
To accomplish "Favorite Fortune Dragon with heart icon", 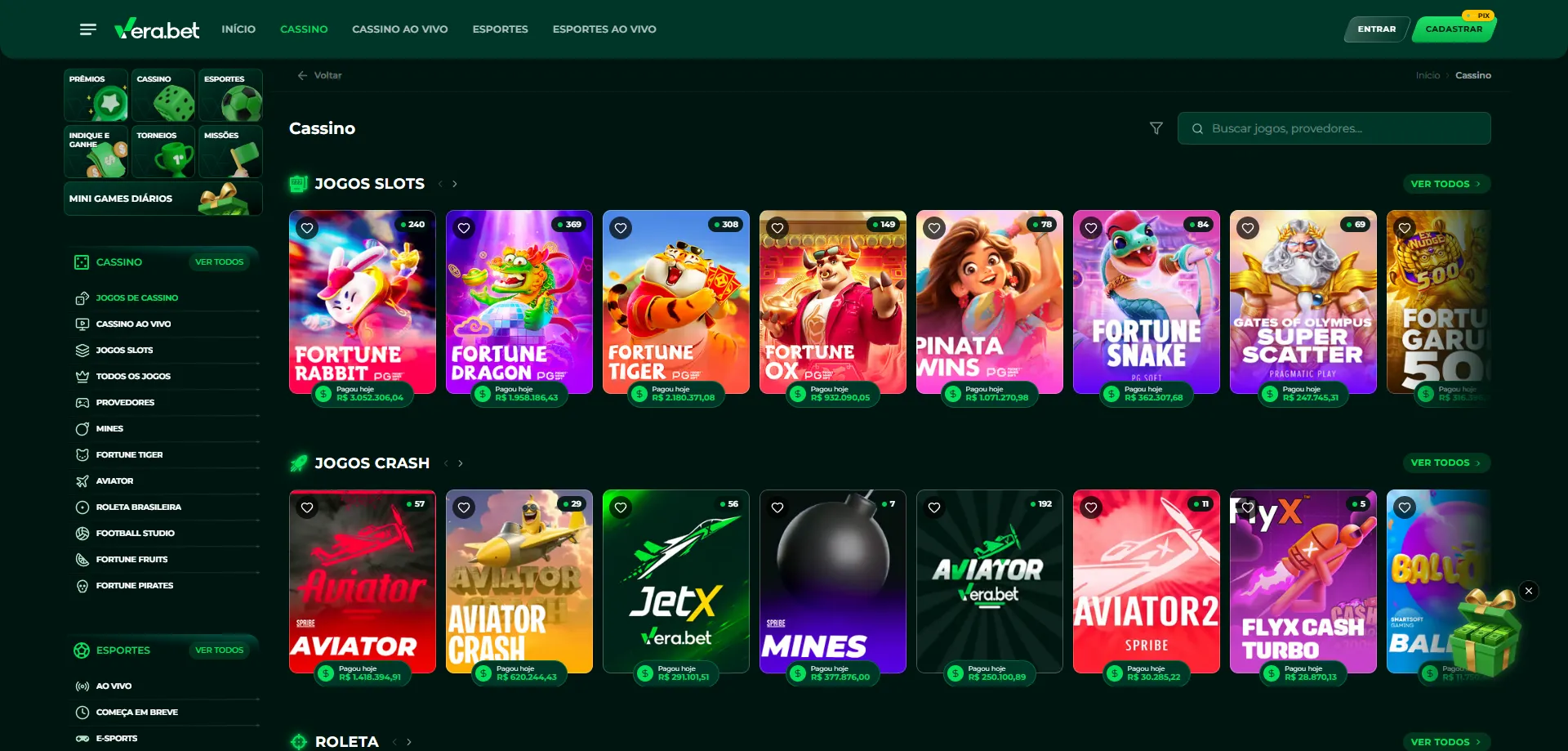I will pos(464,229).
